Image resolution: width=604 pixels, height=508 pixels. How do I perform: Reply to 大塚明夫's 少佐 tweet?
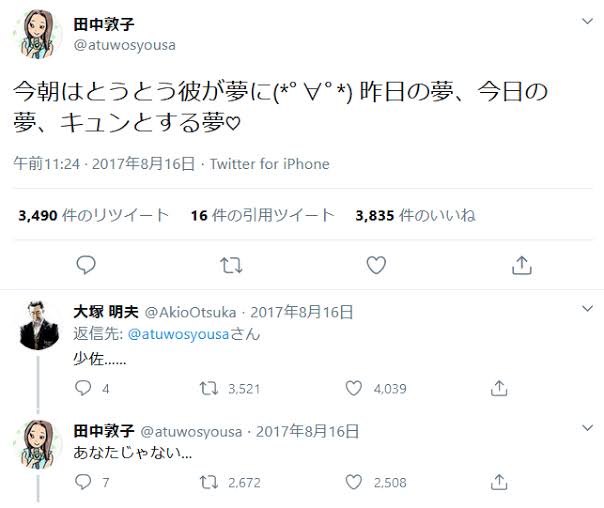(x=84, y=388)
